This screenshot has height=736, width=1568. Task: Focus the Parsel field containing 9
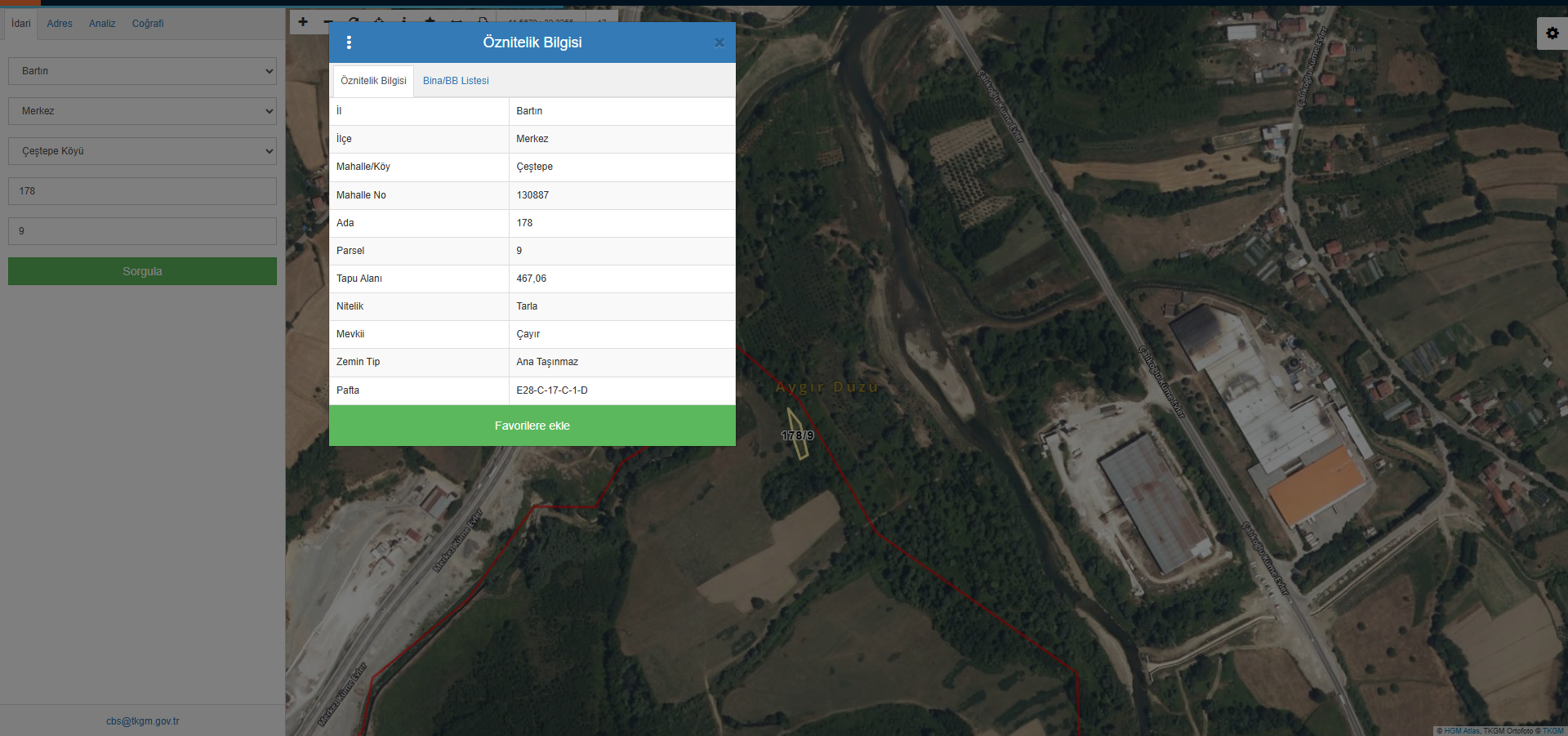(142, 231)
